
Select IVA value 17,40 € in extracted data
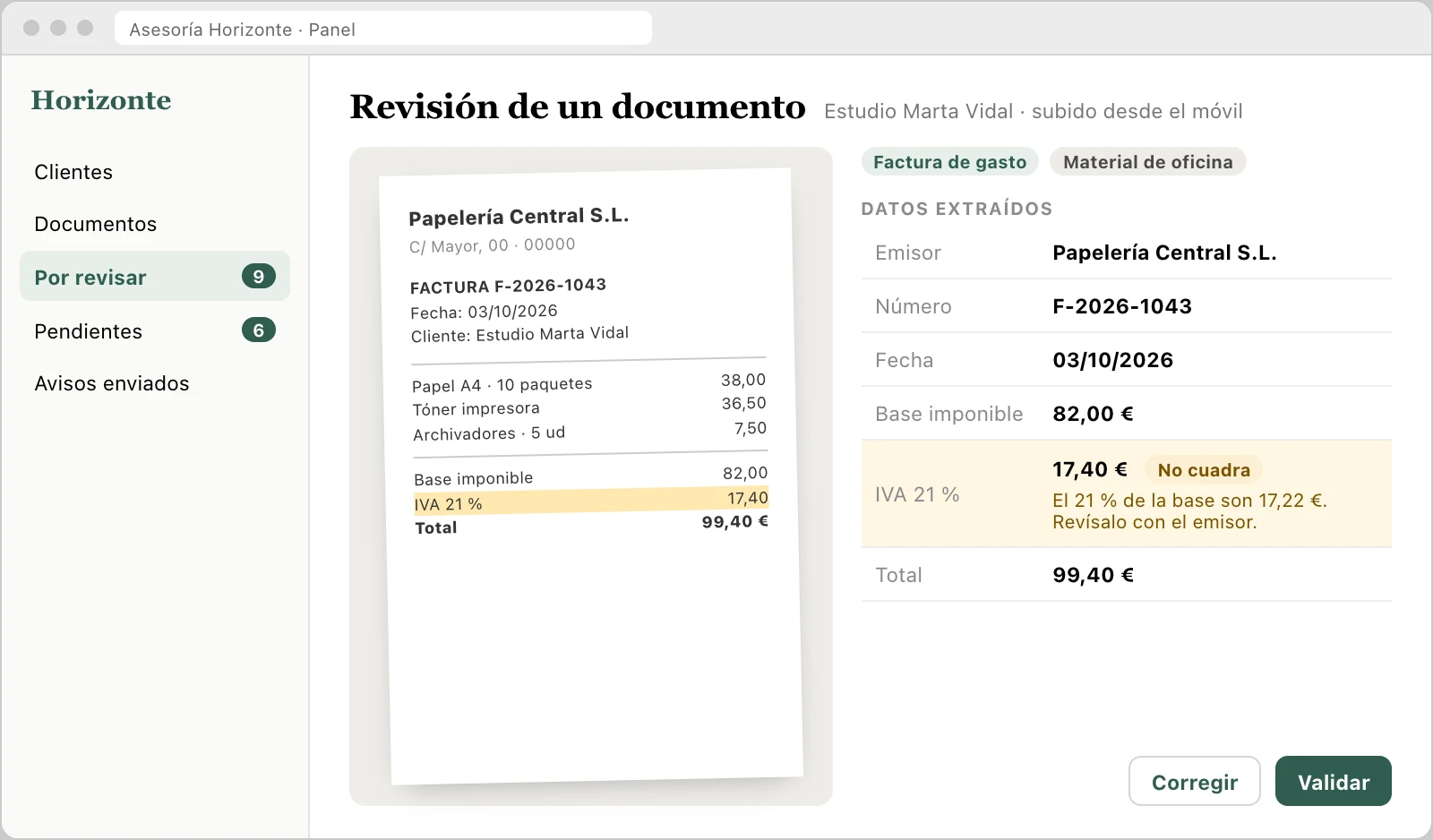tap(1090, 469)
